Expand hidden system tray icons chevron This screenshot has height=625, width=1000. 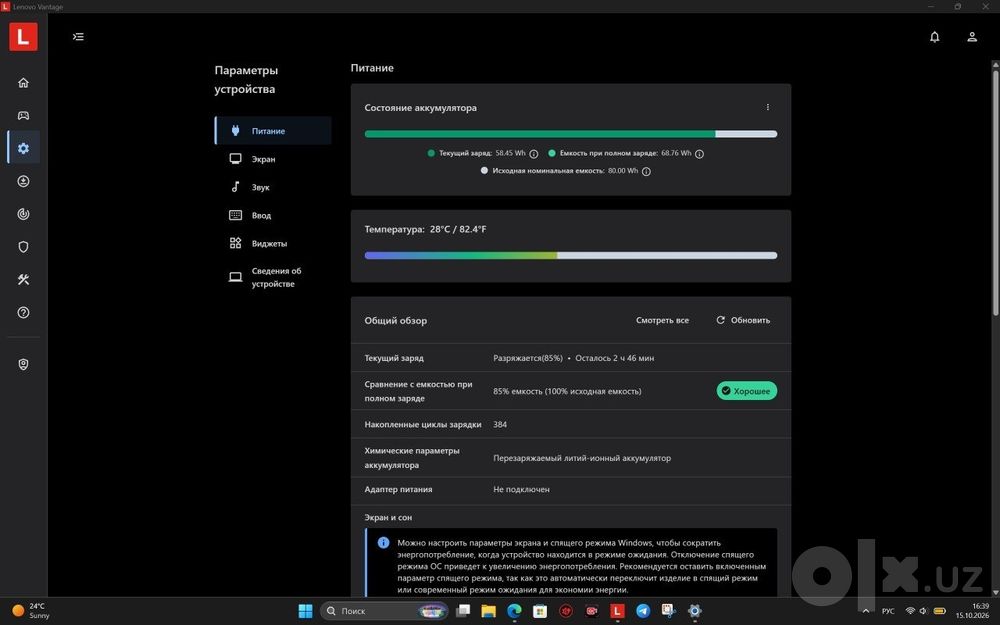pos(865,611)
